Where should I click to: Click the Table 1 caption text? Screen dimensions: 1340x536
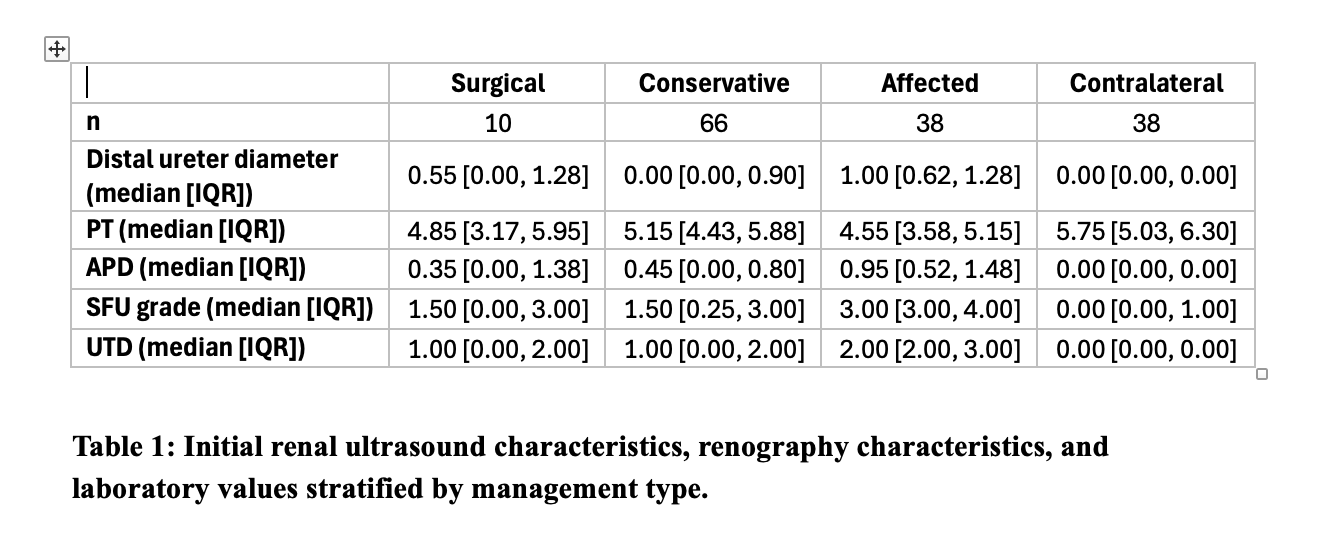[591, 468]
